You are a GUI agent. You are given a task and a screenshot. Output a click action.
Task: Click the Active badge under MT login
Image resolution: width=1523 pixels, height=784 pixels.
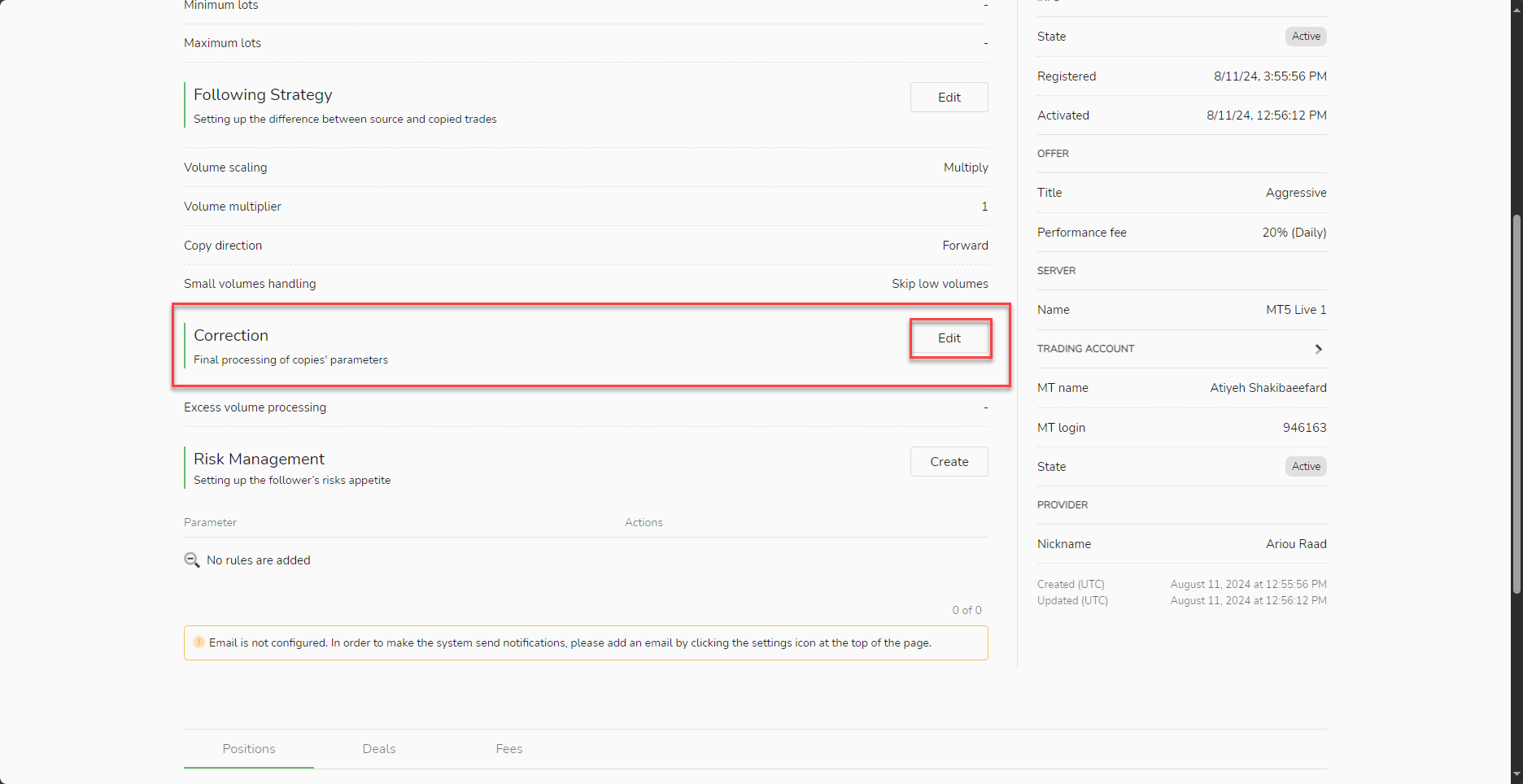(x=1306, y=467)
